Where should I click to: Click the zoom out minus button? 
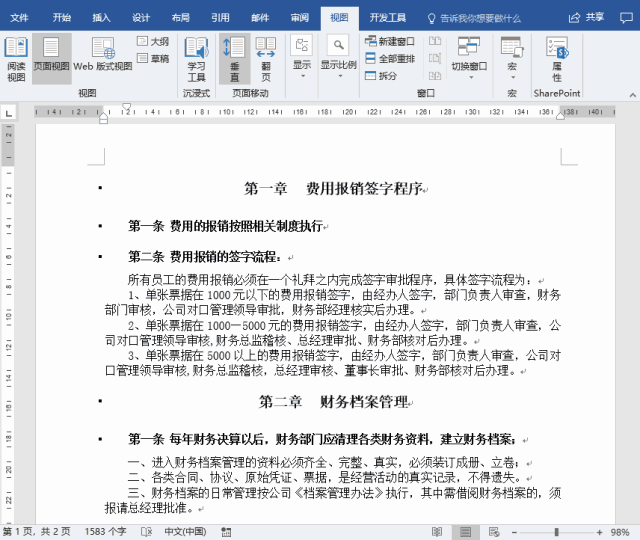[514, 532]
